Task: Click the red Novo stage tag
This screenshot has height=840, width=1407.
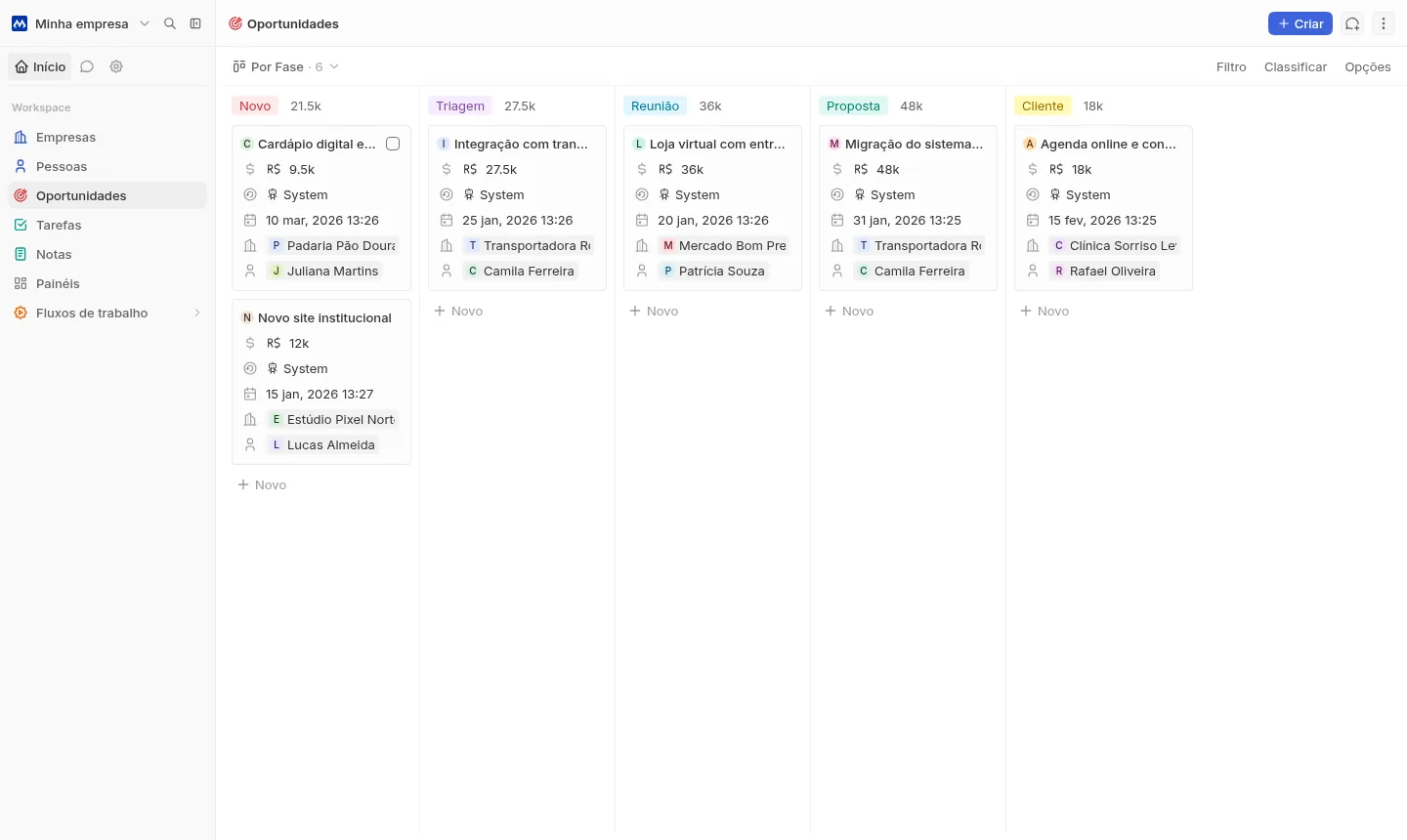Action: (x=255, y=105)
